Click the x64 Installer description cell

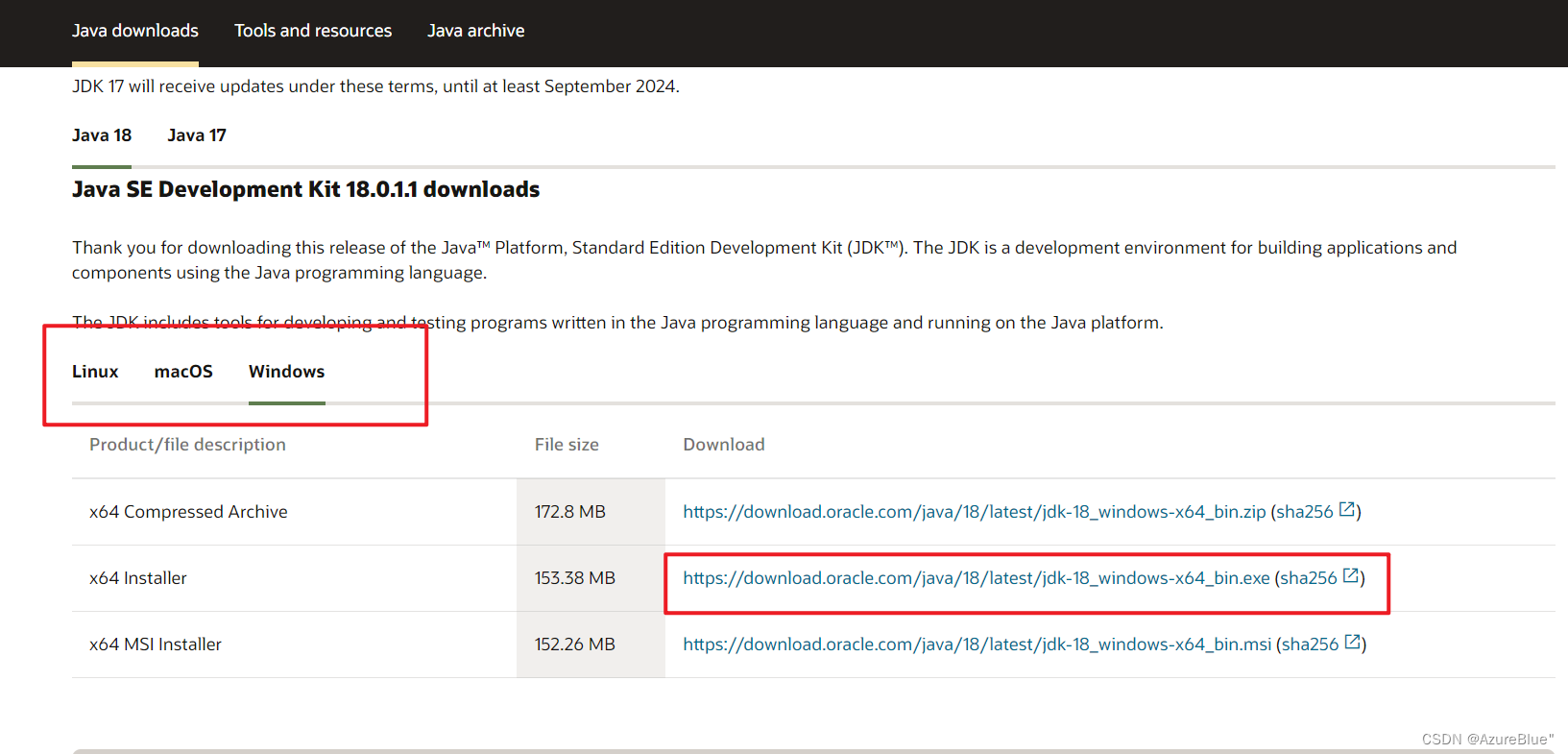tap(294, 578)
